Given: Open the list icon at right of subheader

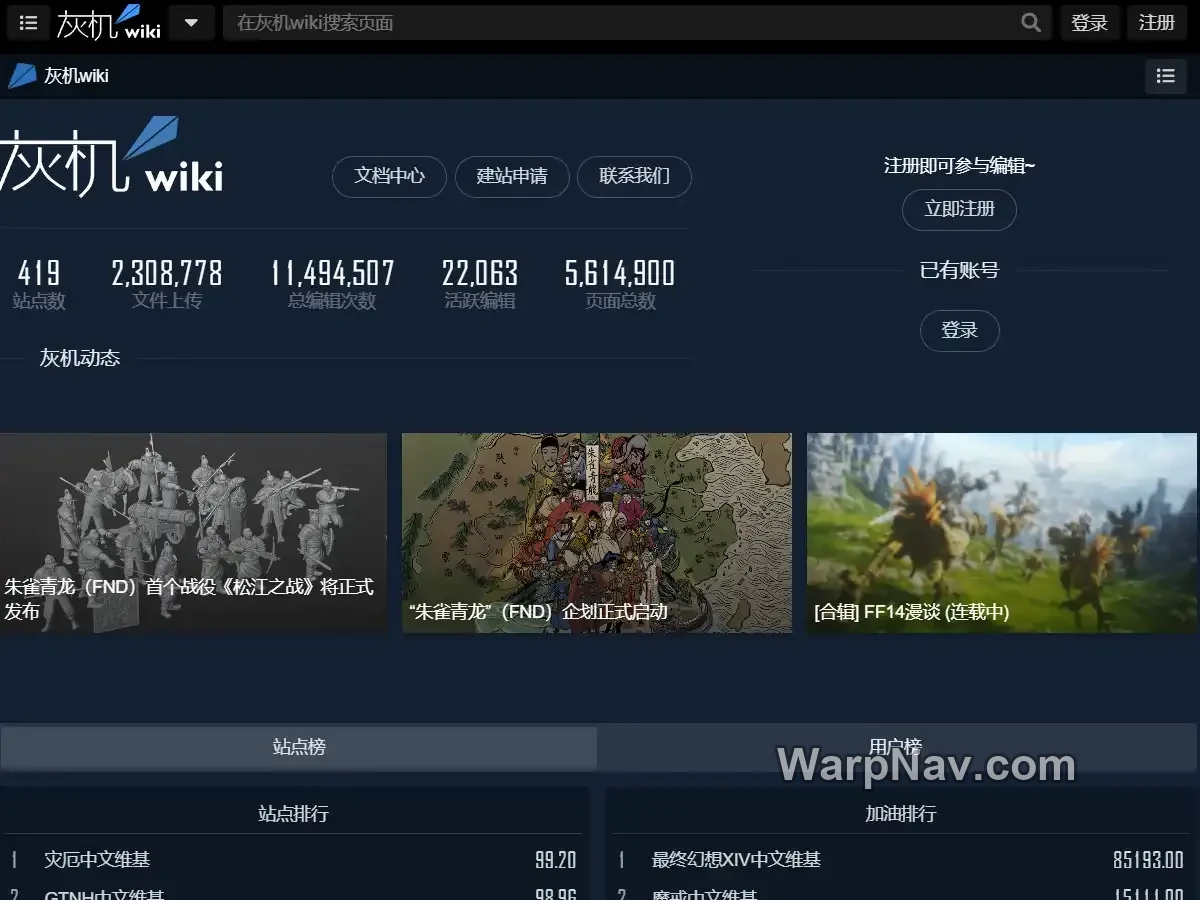Looking at the screenshot, I should 1165,76.
